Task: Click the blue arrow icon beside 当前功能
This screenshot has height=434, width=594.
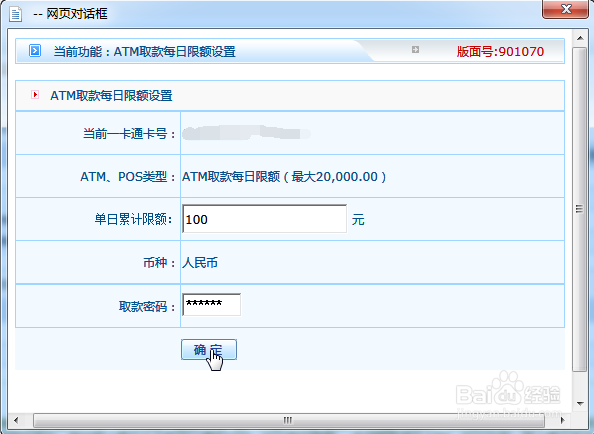Action: point(35,50)
